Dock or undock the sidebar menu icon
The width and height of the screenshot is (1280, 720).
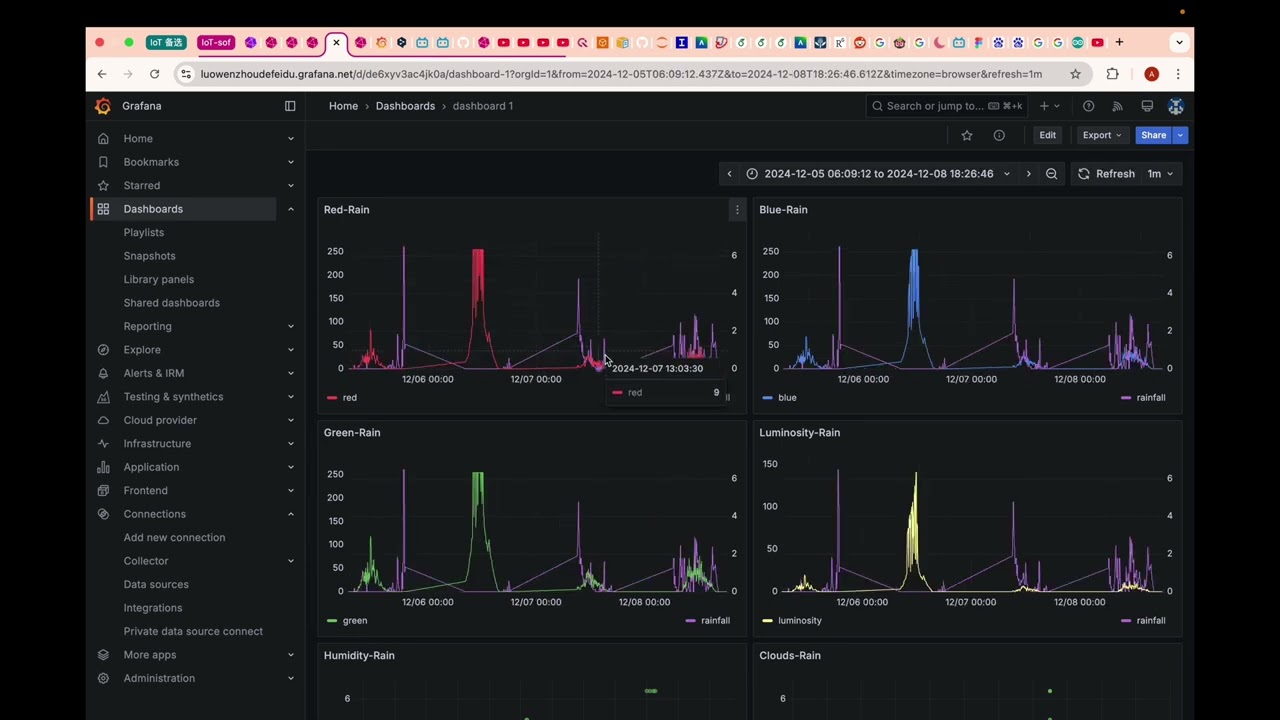(x=290, y=106)
